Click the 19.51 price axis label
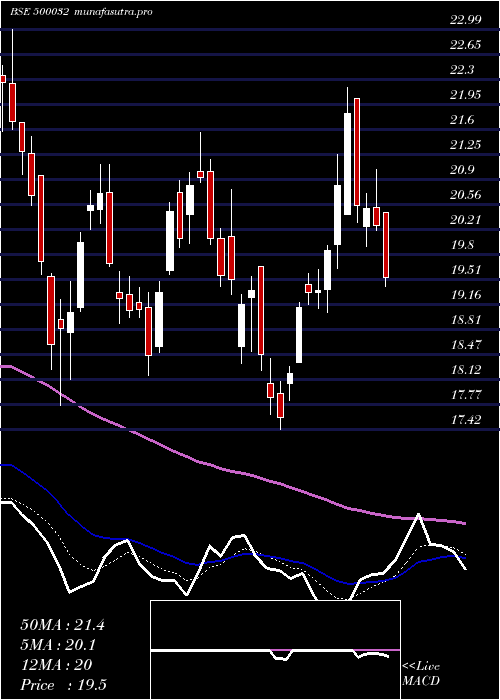The width and height of the screenshot is (500, 700). (x=465, y=270)
